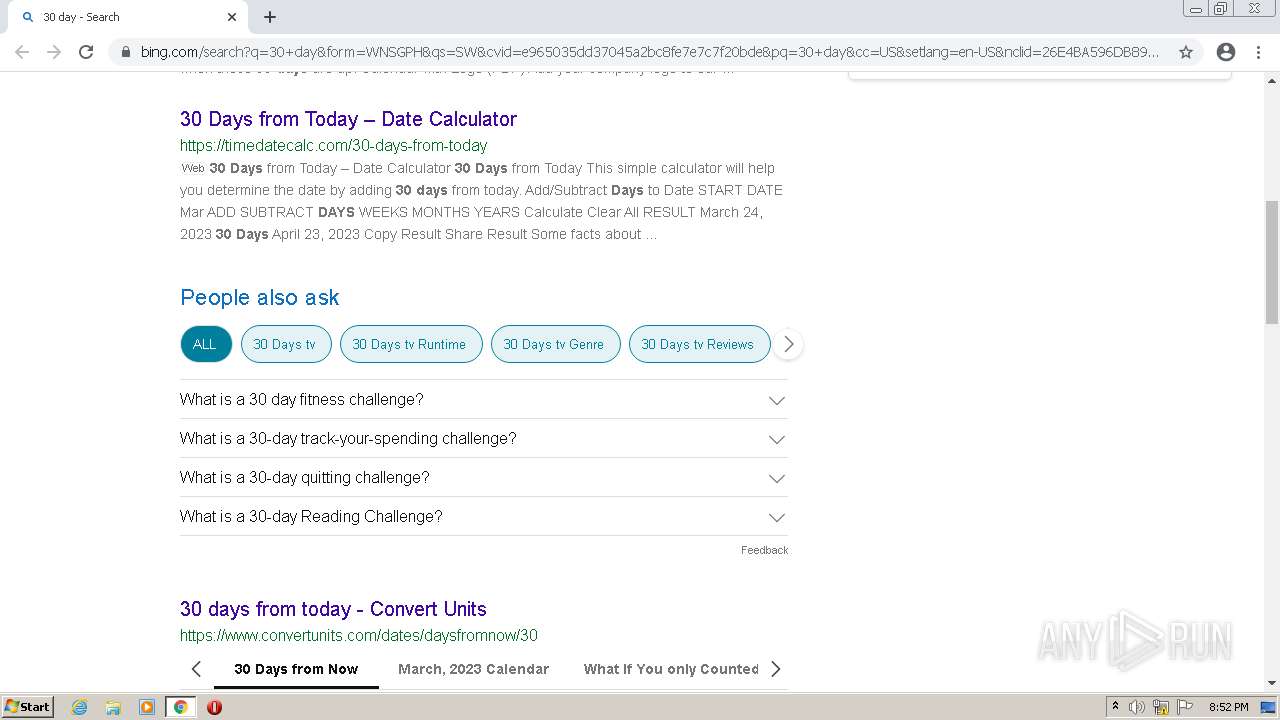Select the ALL filter pill
This screenshot has width=1280, height=720.
coord(205,344)
